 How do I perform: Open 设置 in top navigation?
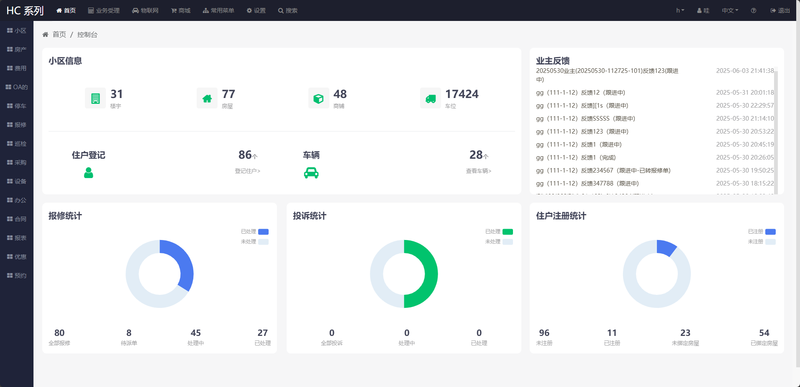coord(256,10)
